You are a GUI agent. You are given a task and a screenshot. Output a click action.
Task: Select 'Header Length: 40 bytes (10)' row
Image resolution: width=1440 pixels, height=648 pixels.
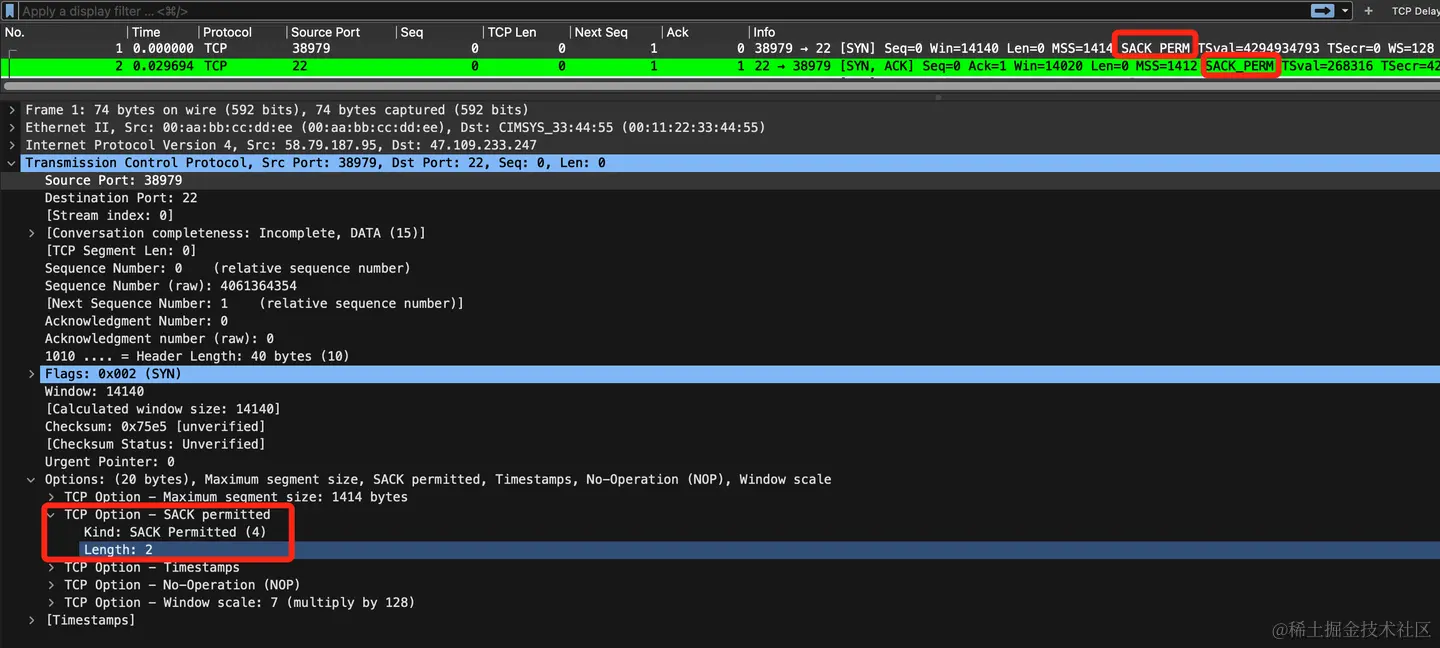(x=720, y=356)
